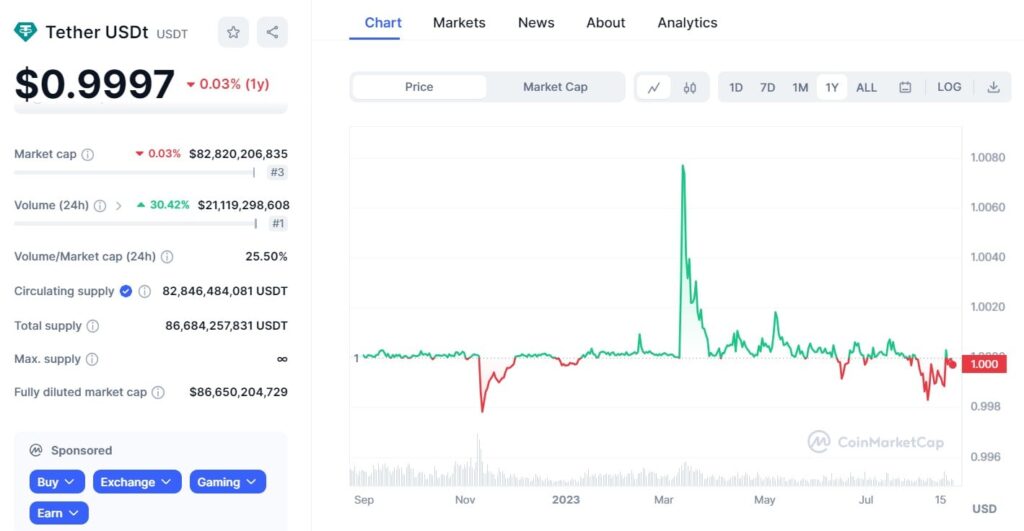Click the 2023 x-axis label
Image resolution: width=1024 pixels, height=531 pixels.
[x=566, y=500]
